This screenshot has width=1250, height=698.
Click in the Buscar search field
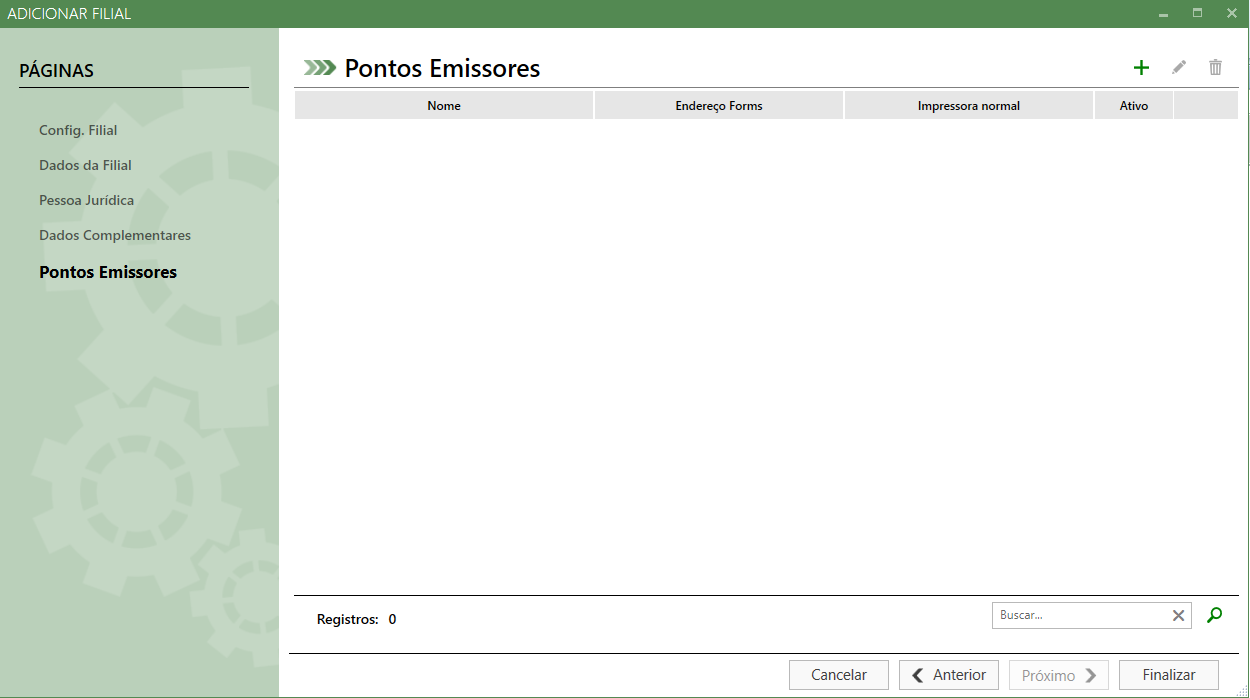click(1080, 616)
